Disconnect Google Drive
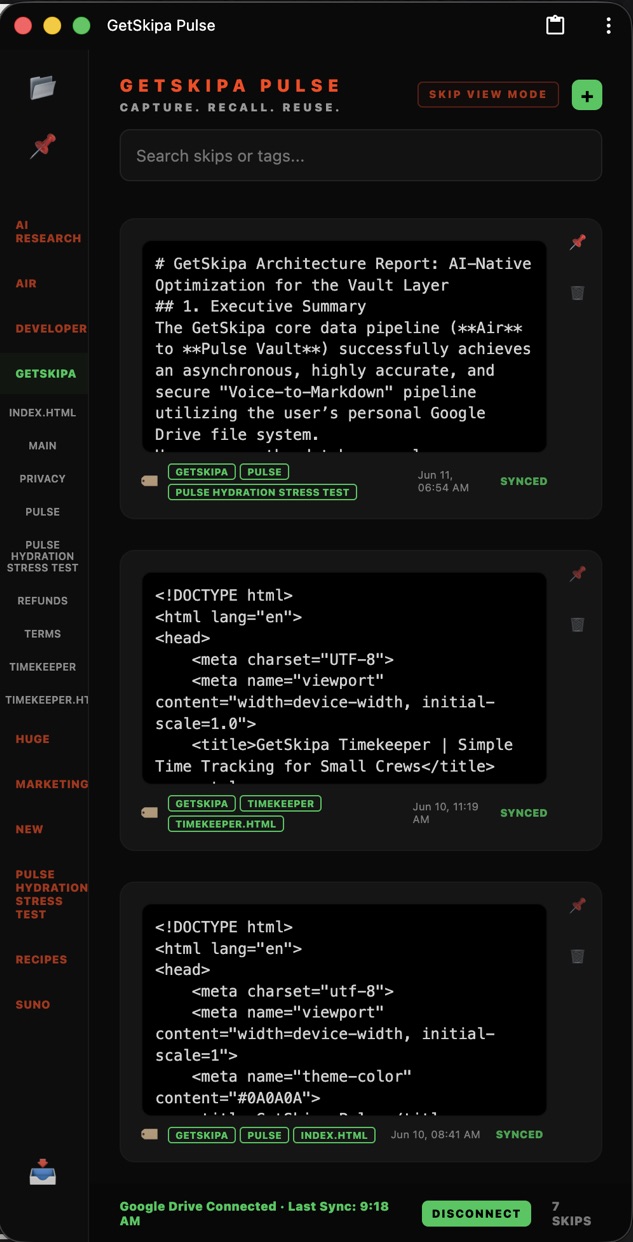The width and height of the screenshot is (633, 1242). 476,1214
